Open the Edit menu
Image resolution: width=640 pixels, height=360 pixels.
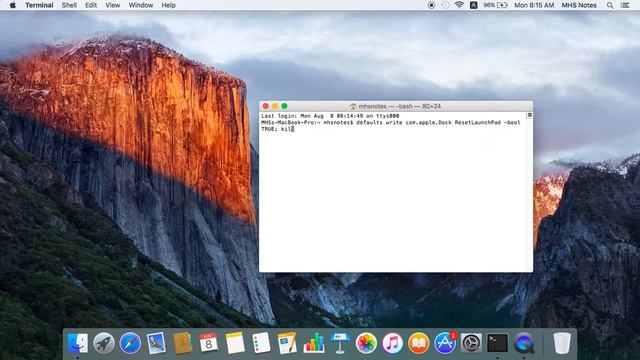pyautogui.click(x=91, y=5)
